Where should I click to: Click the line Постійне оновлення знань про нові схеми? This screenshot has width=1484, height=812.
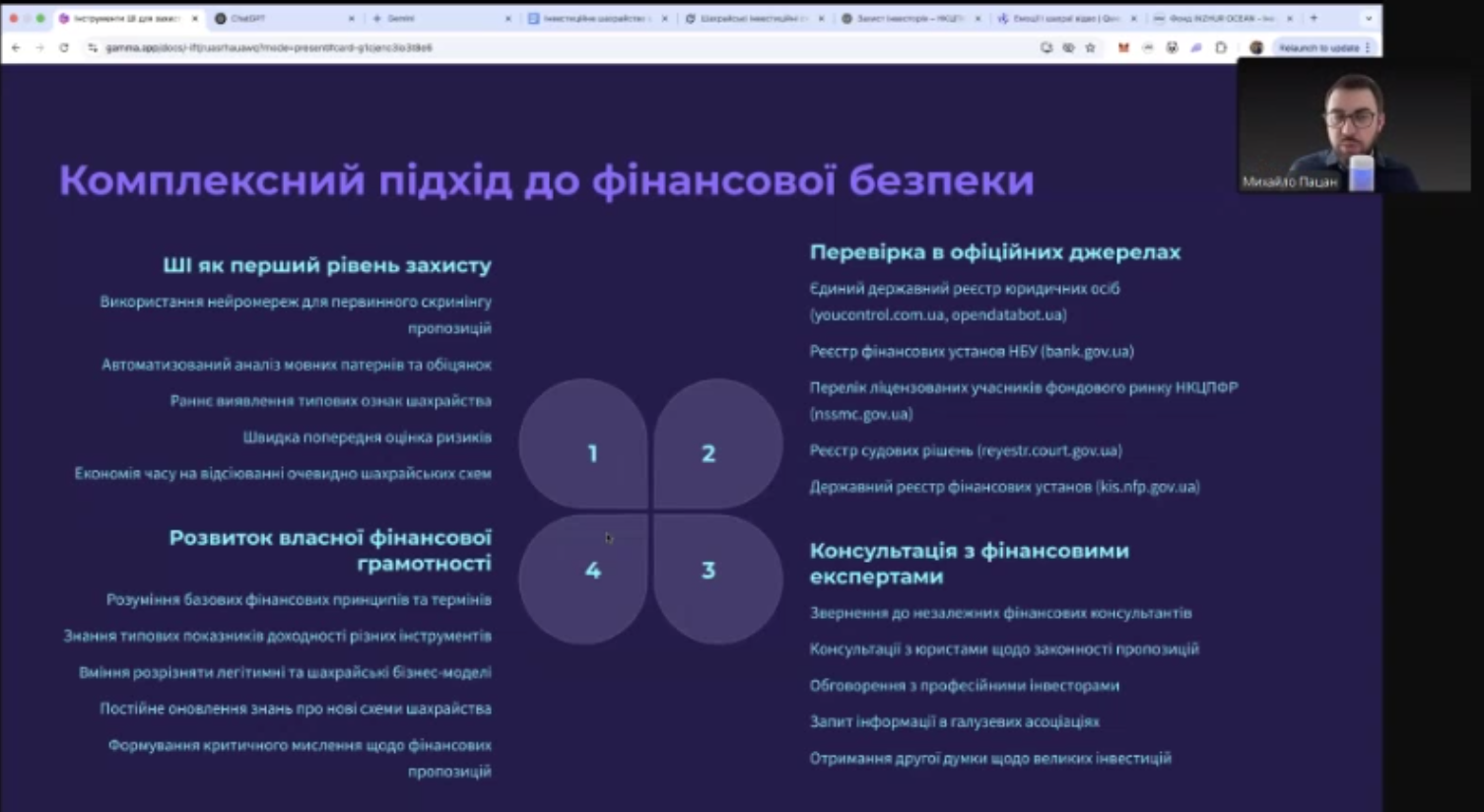pos(296,709)
